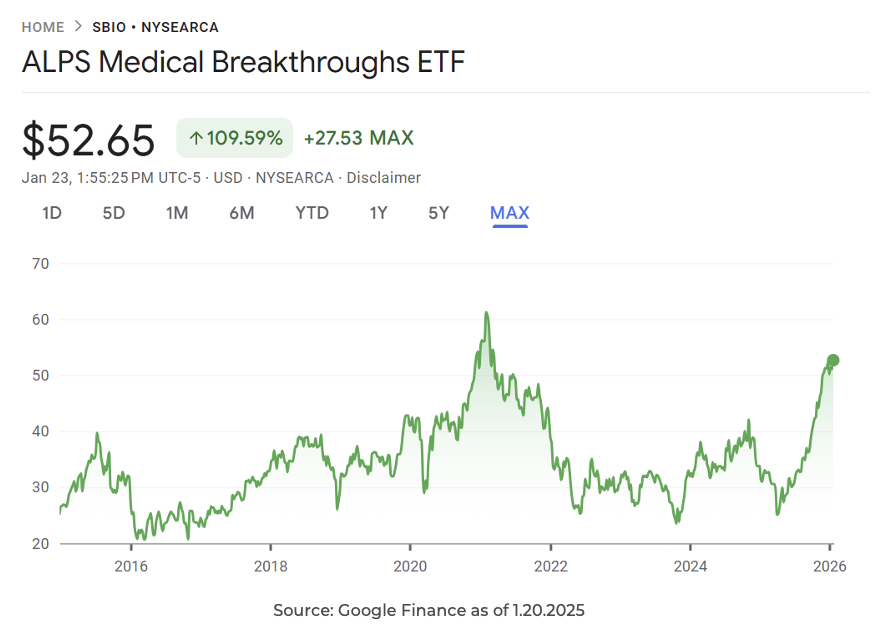The width and height of the screenshot is (874, 634).
Task: Show the 1M chart range
Action: (177, 213)
